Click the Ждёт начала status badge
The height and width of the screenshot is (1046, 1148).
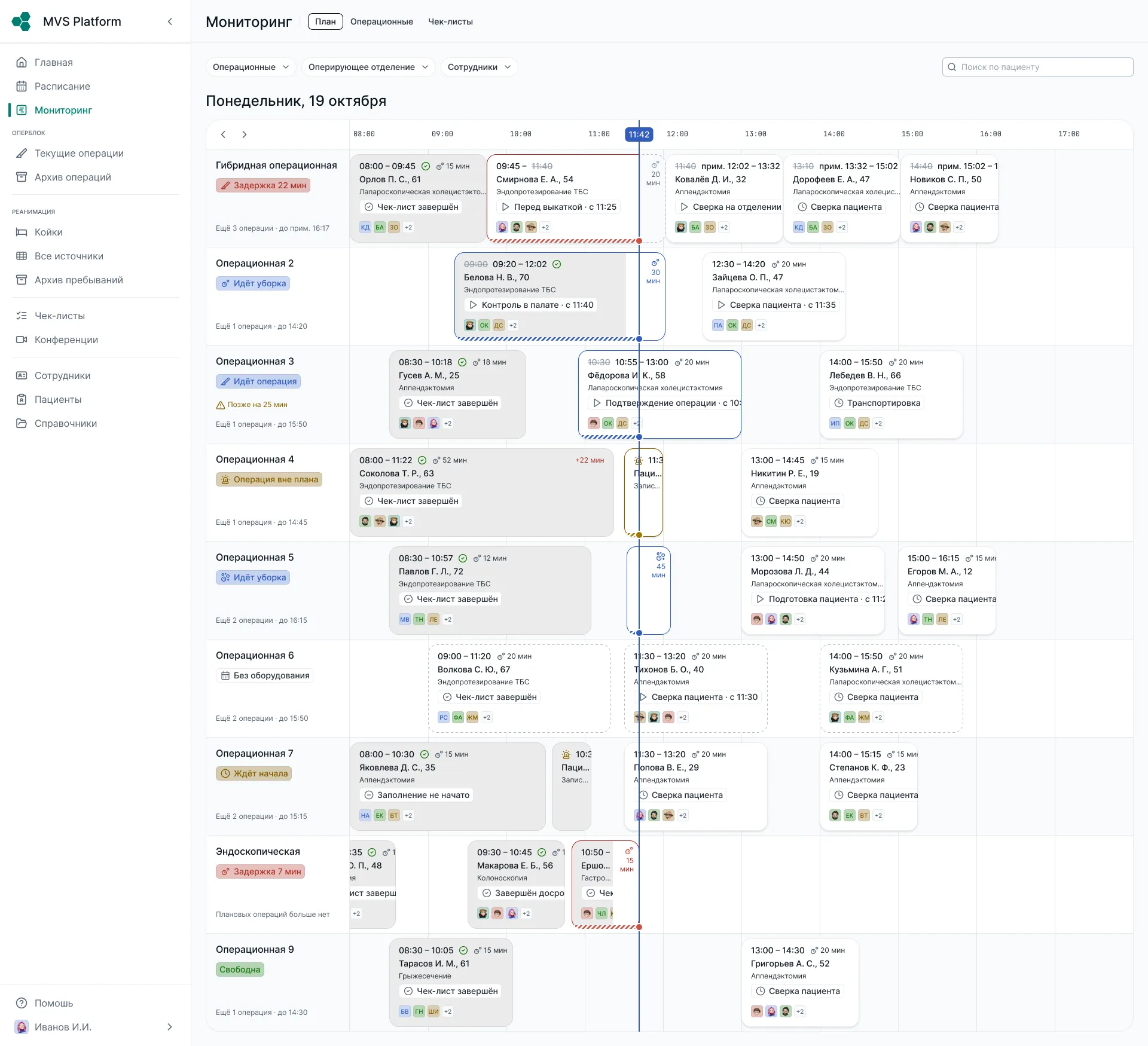coord(254,773)
